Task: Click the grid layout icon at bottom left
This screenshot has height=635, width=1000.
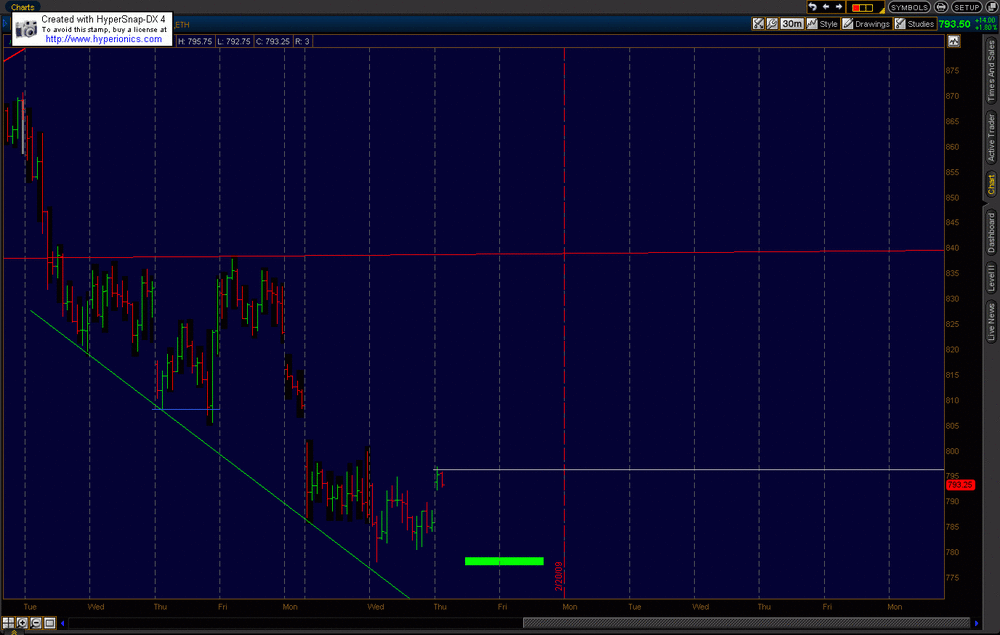Action: click(x=8, y=623)
